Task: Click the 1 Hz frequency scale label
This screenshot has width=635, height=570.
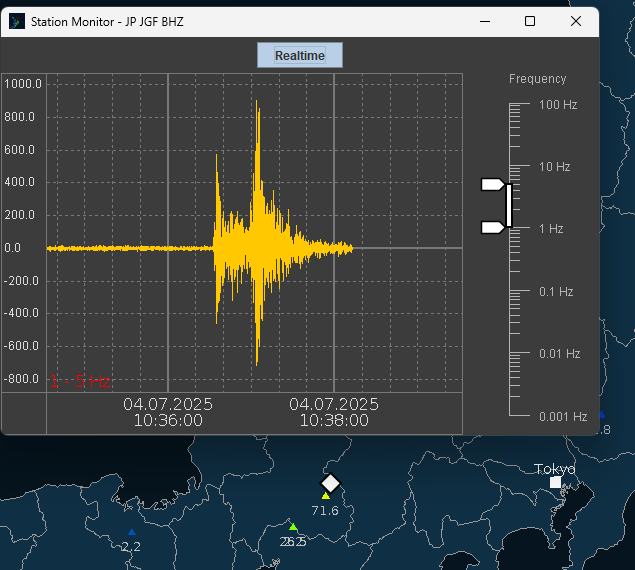Action: [x=551, y=229]
